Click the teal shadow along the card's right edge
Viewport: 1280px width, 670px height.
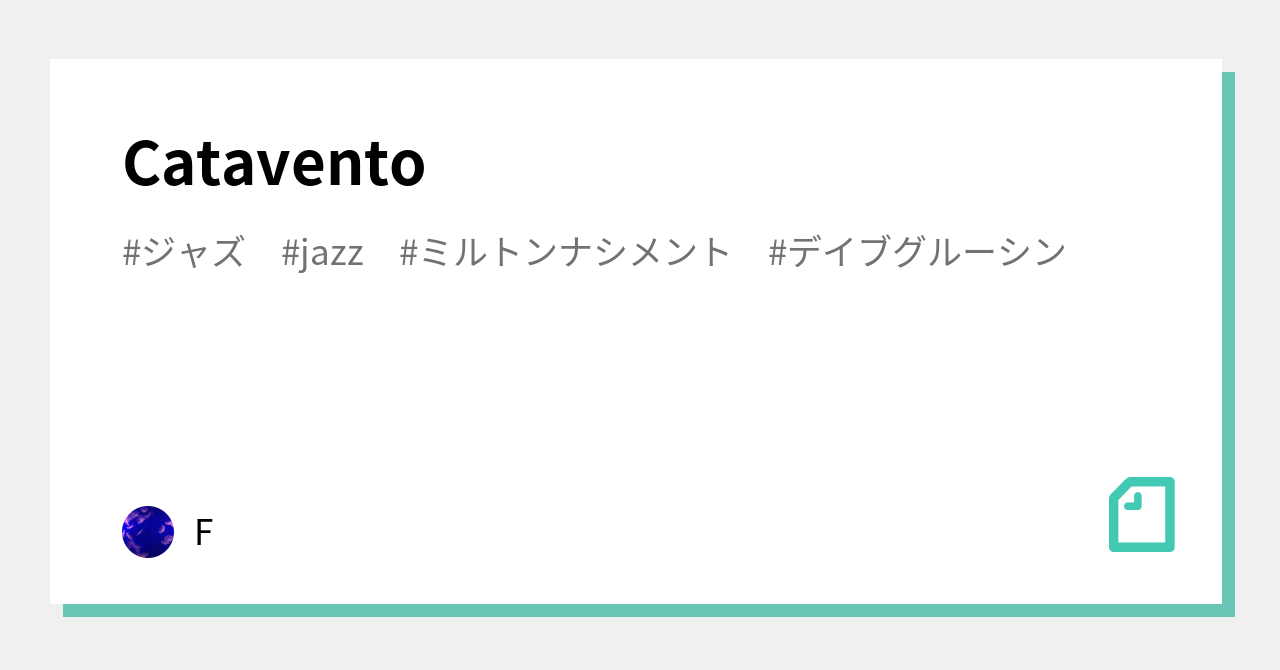tap(1228, 340)
